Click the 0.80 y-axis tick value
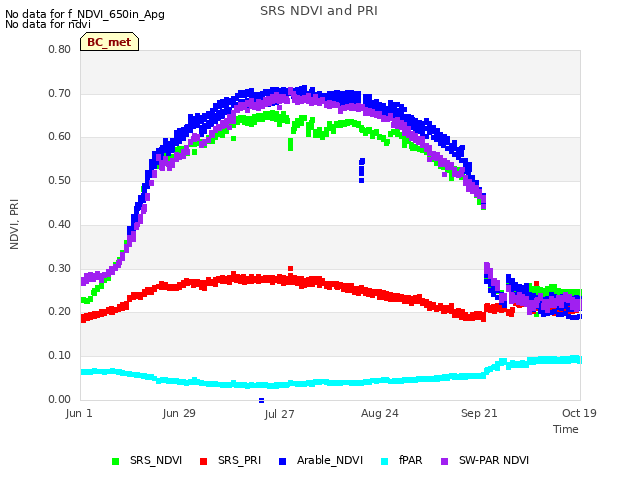This screenshot has height=480, width=640. [59, 49]
